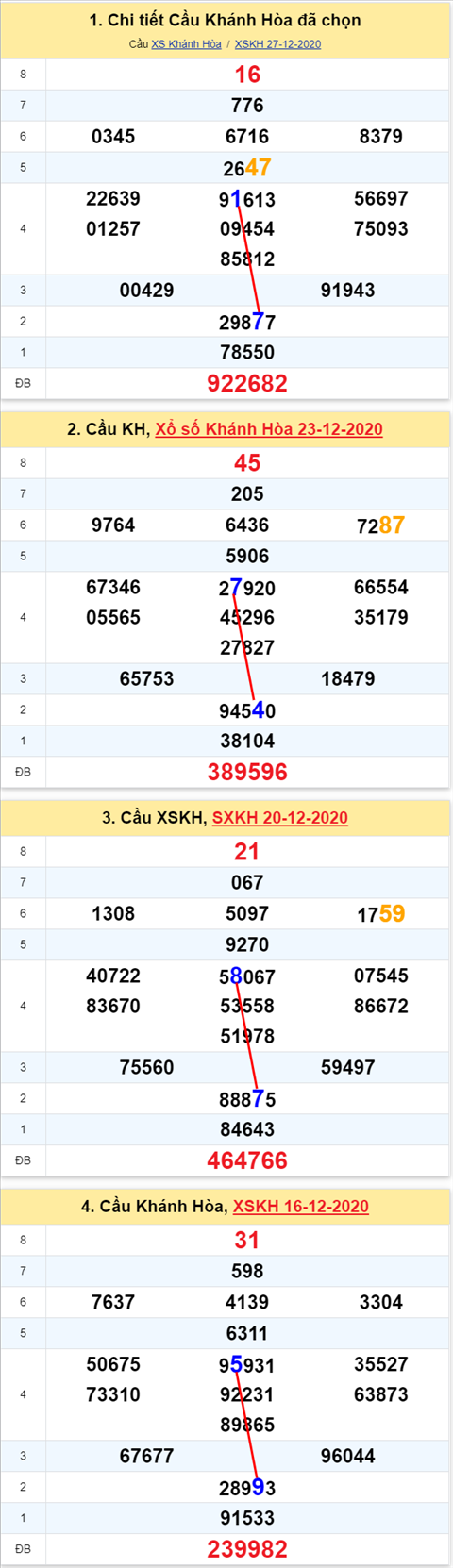
Task: Select special prize number 922682
Action: click(247, 383)
